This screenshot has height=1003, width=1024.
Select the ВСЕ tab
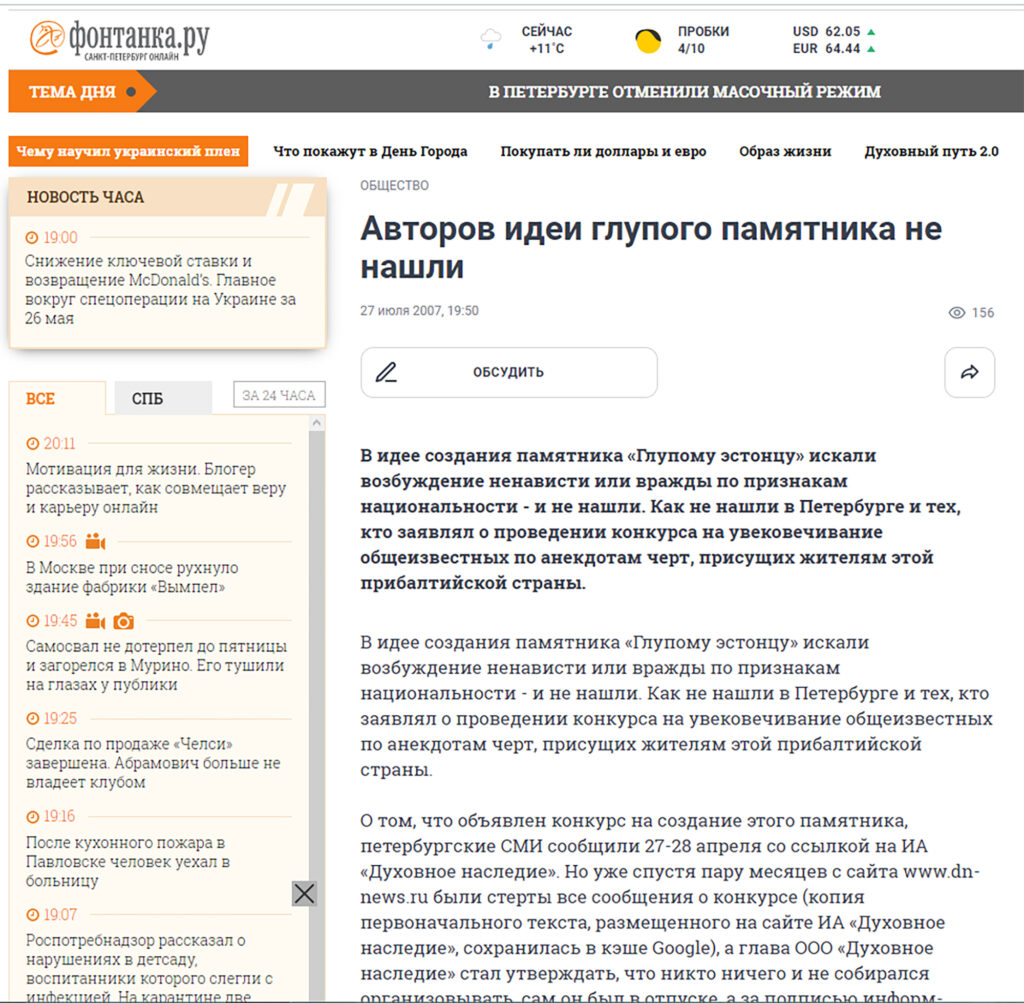pos(42,397)
